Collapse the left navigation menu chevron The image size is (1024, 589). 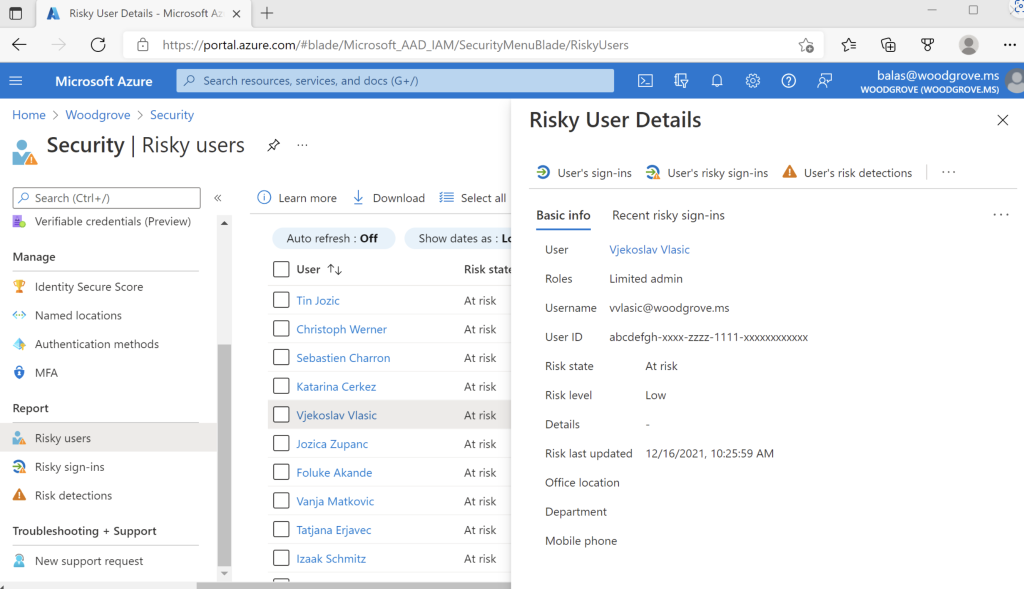click(x=218, y=197)
